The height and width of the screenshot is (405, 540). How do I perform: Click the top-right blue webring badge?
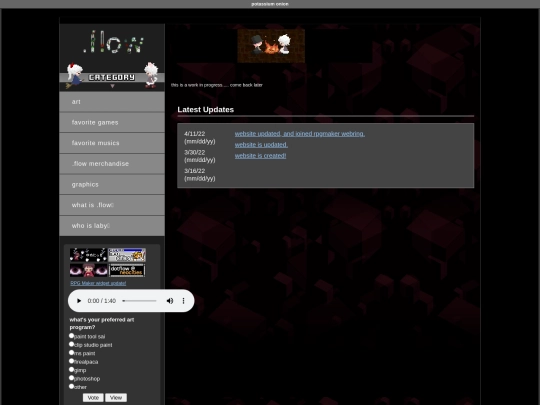point(127,255)
